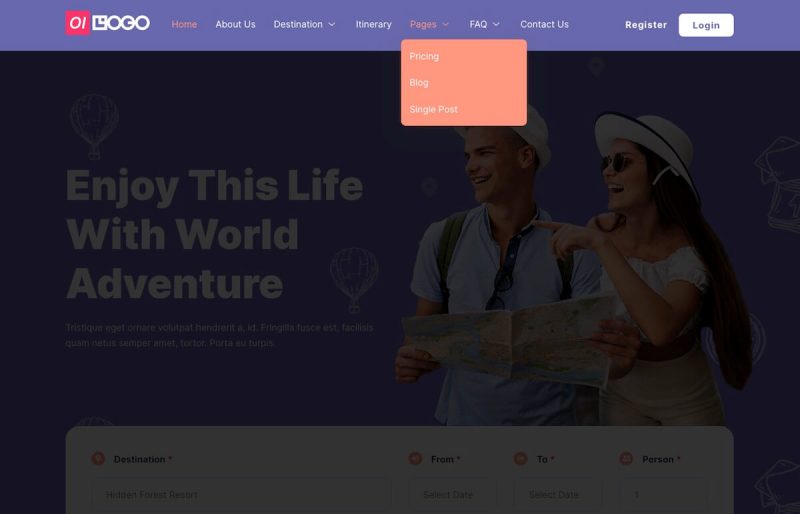Open the Itinerary nav link
The image size is (800, 514).
point(373,25)
